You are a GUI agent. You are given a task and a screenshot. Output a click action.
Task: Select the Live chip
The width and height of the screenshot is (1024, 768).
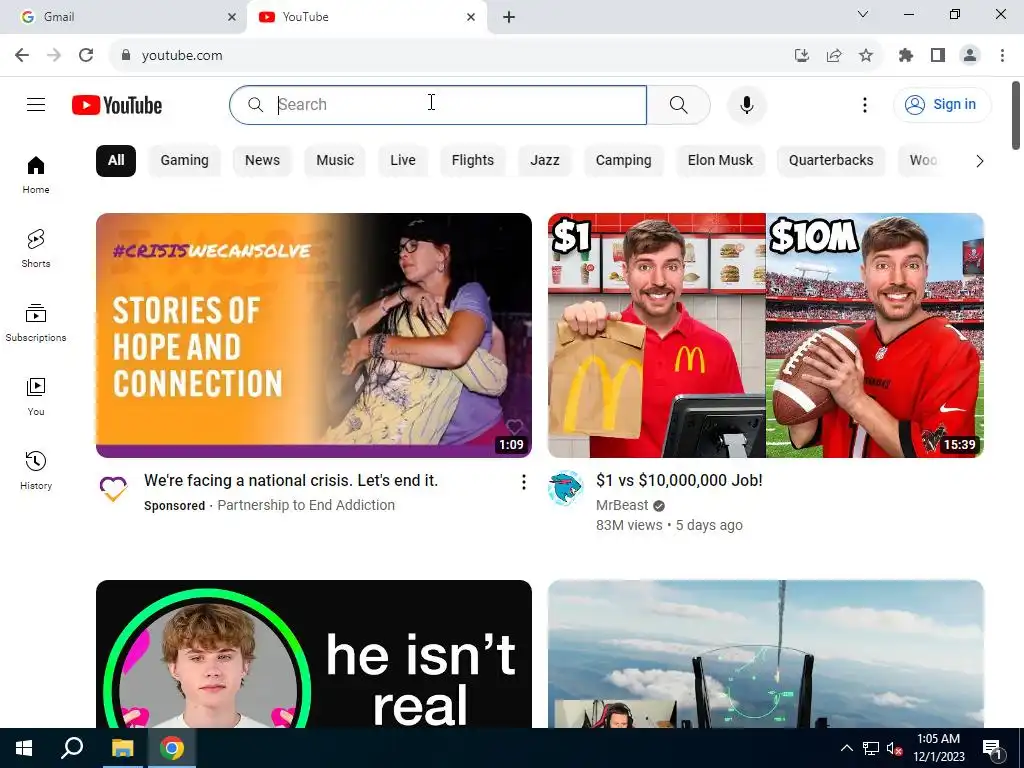(x=403, y=161)
